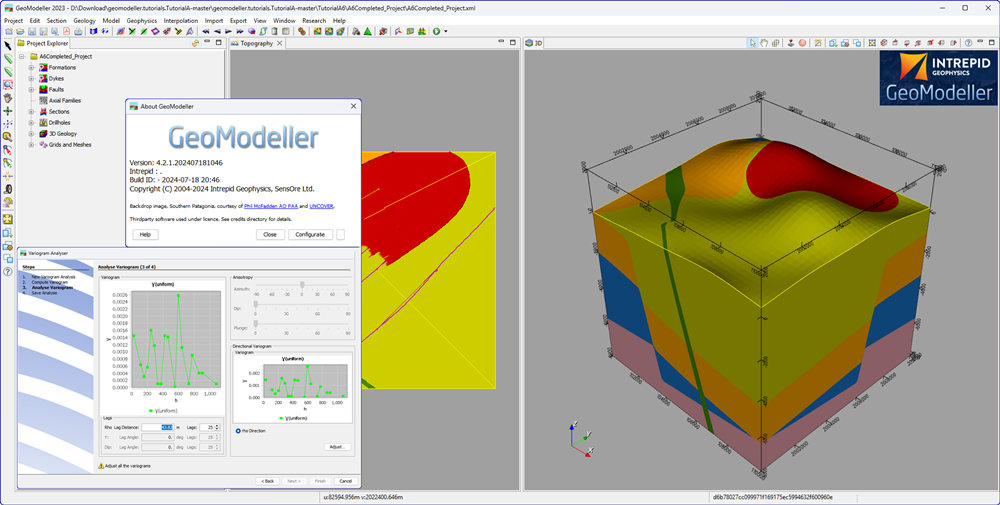Screen dimensions: 1000x505
Task: Expand the Sections tree node
Action: (31, 112)
